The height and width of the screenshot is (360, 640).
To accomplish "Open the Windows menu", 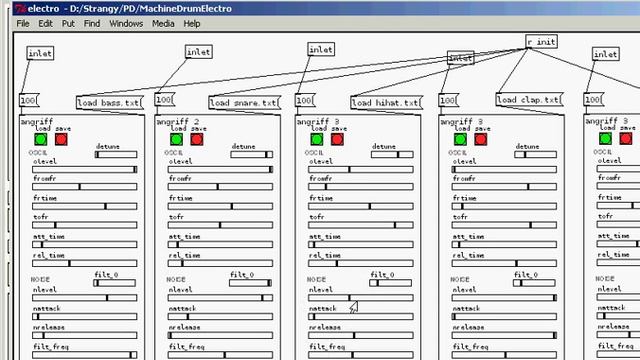I will click(126, 24).
